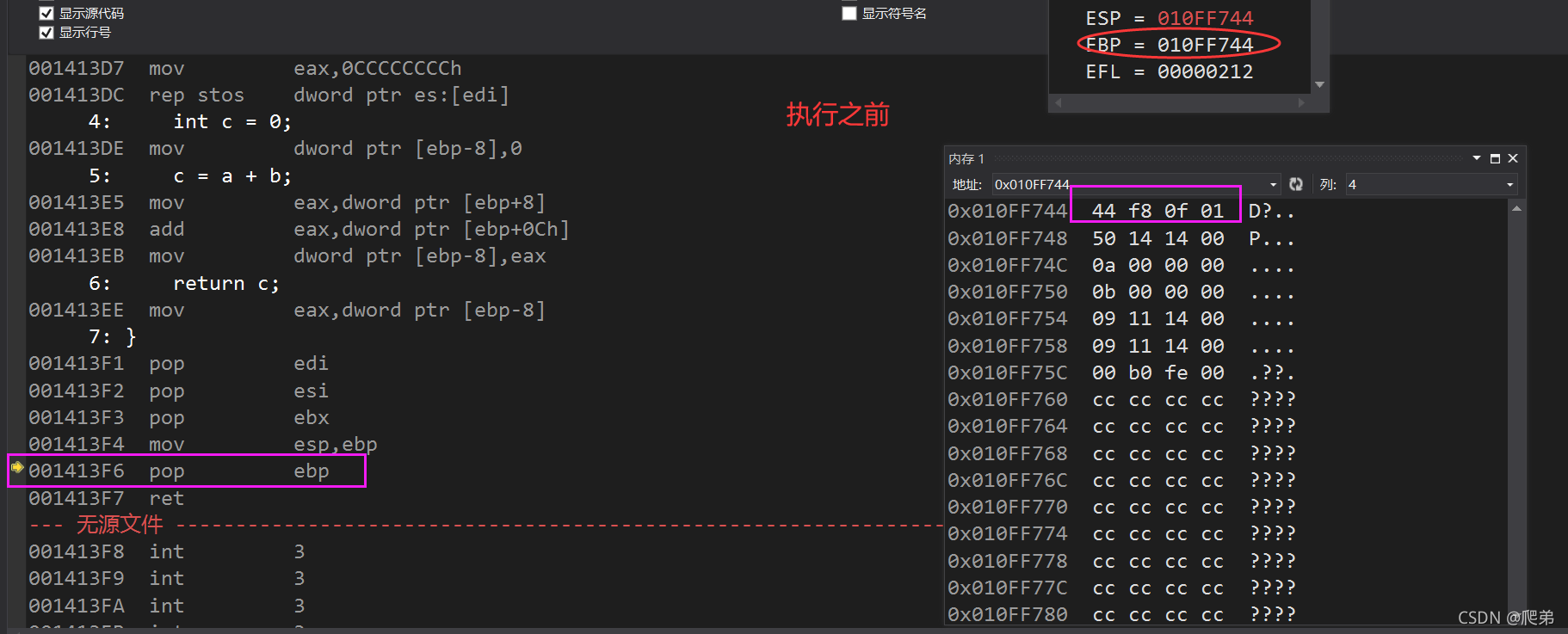The image size is (1568, 634).
Task: Click the ASCII column 'D?..' in first memory row
Action: (1272, 212)
